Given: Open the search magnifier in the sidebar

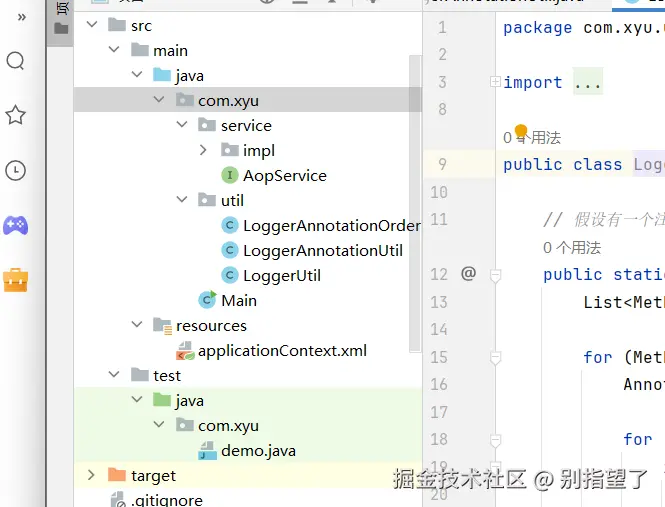Looking at the screenshot, I should click(x=16, y=61).
